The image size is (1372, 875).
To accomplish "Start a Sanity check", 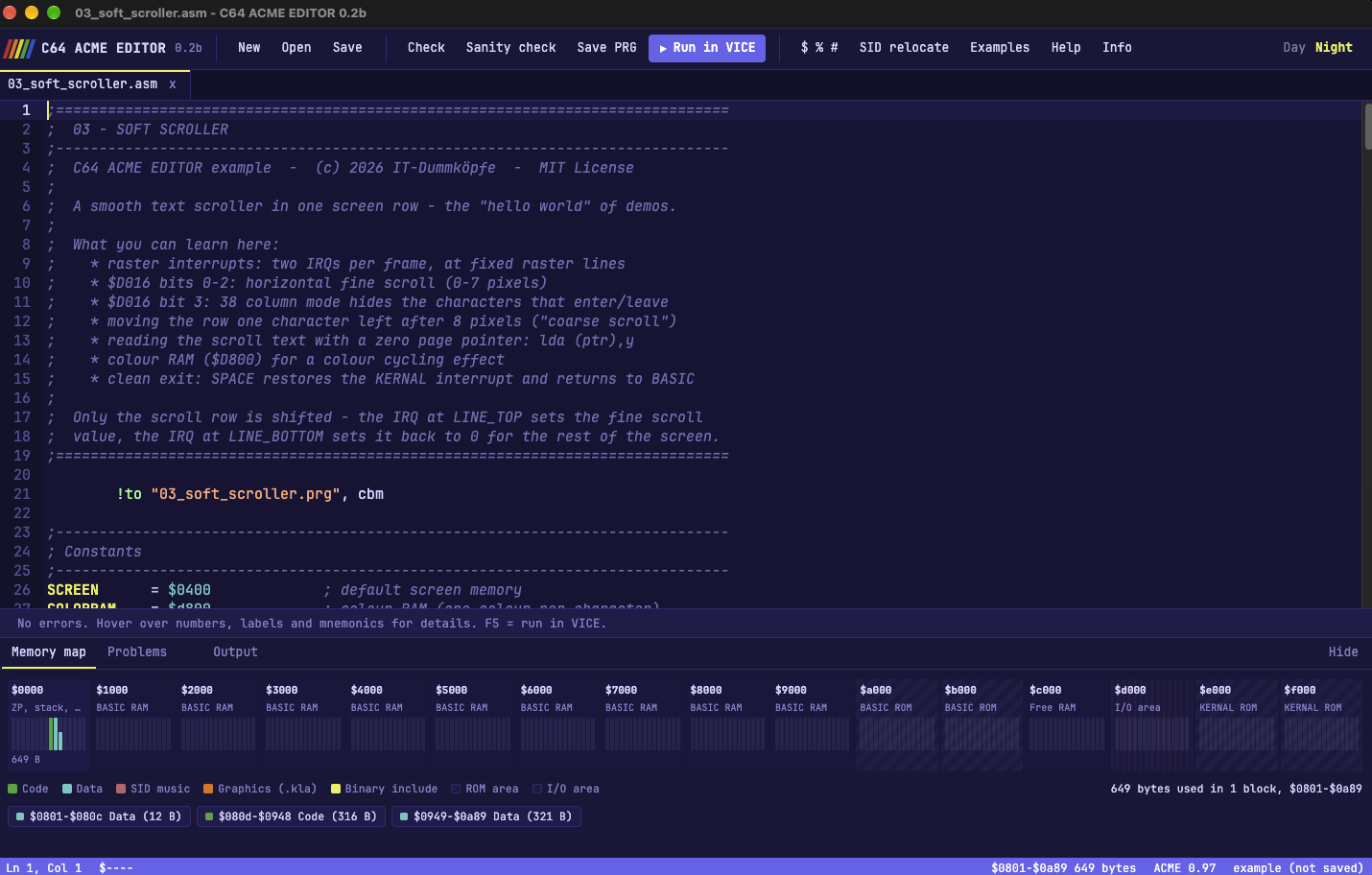I will click(511, 48).
